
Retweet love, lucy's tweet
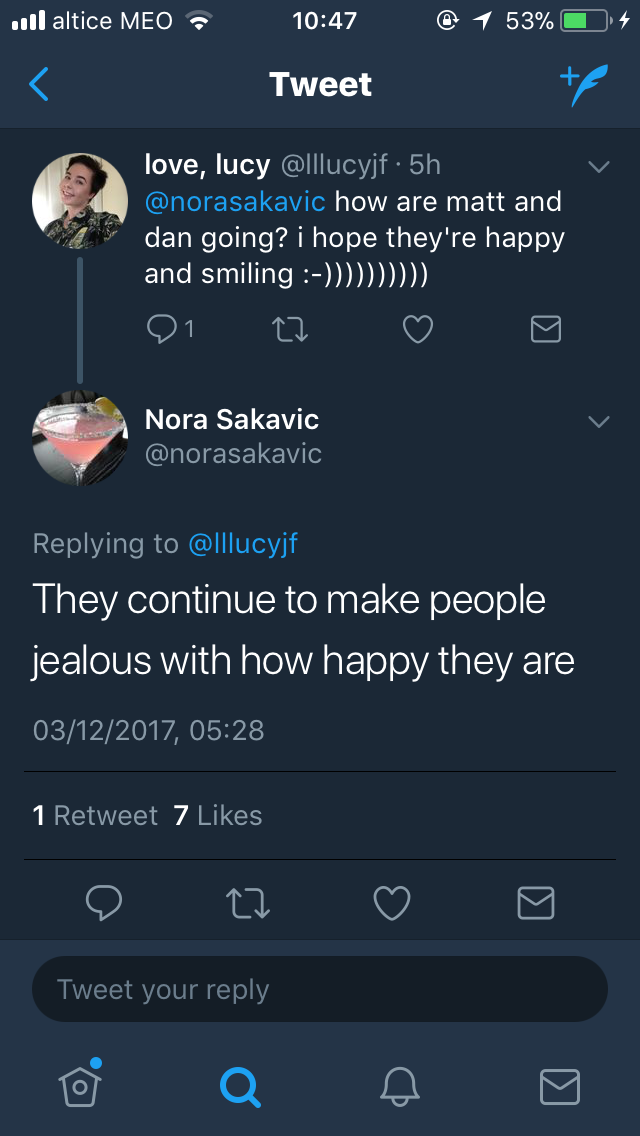[292, 328]
